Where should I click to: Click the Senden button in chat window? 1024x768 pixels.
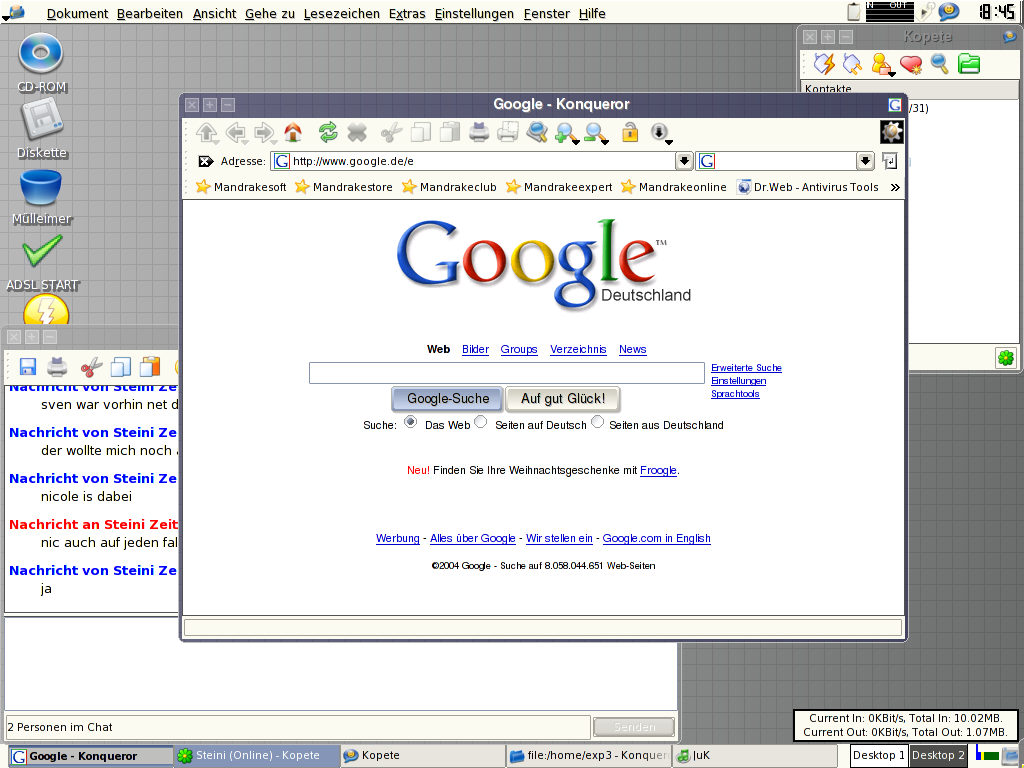[x=633, y=727]
